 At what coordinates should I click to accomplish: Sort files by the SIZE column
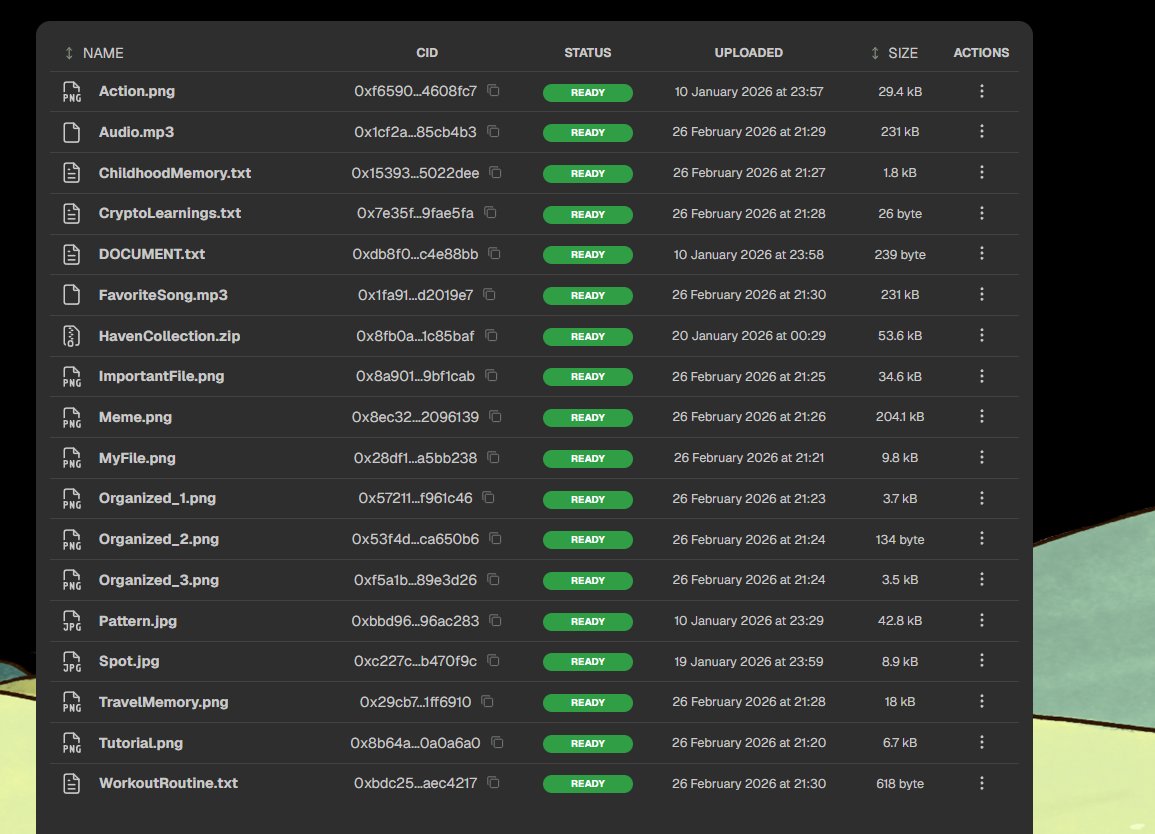pos(894,53)
